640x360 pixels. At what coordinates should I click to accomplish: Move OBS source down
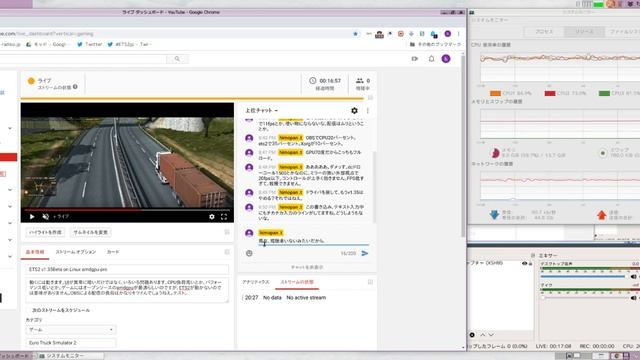[x=491, y=335]
